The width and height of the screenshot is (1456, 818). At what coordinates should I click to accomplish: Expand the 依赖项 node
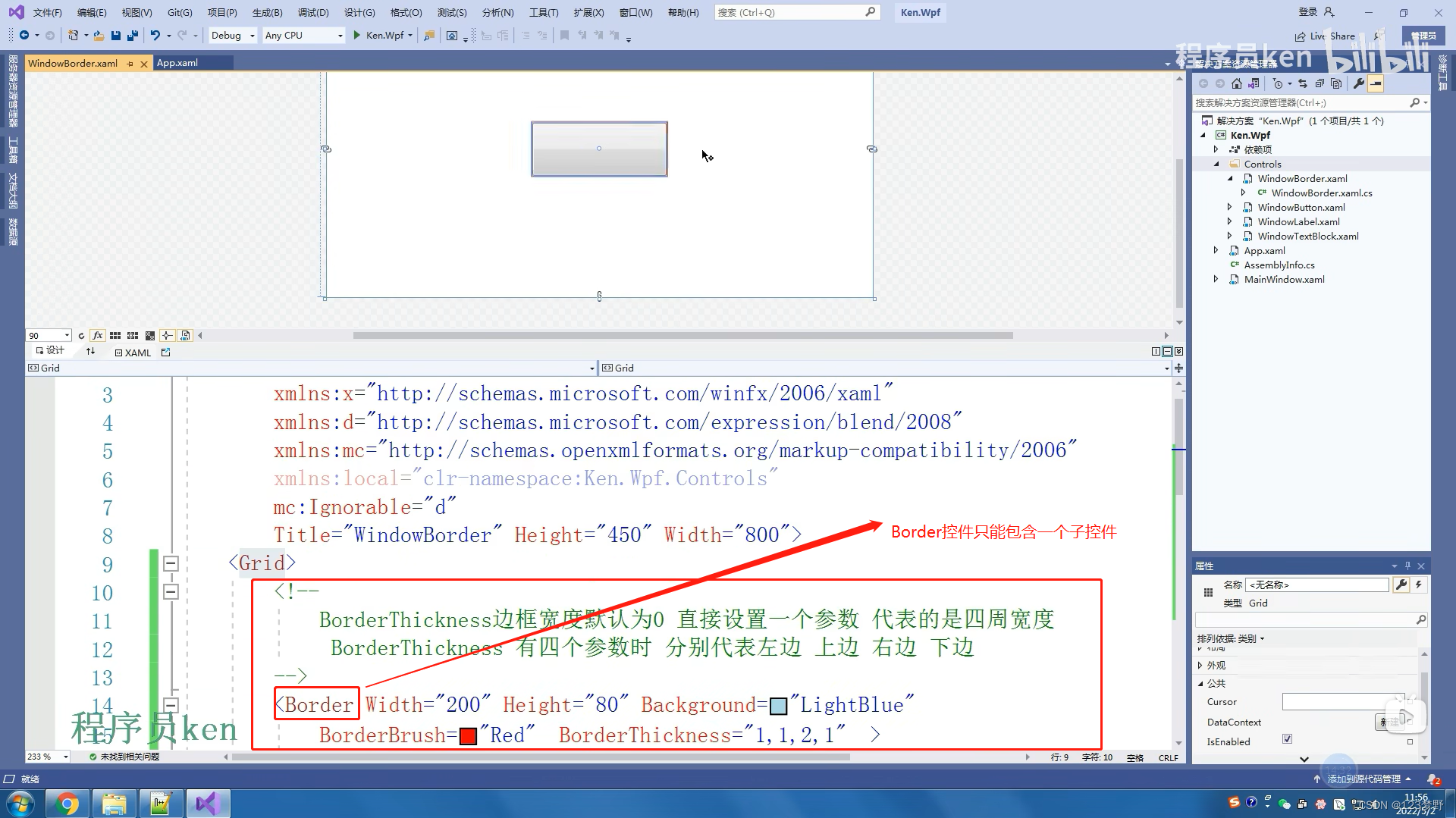1216,150
